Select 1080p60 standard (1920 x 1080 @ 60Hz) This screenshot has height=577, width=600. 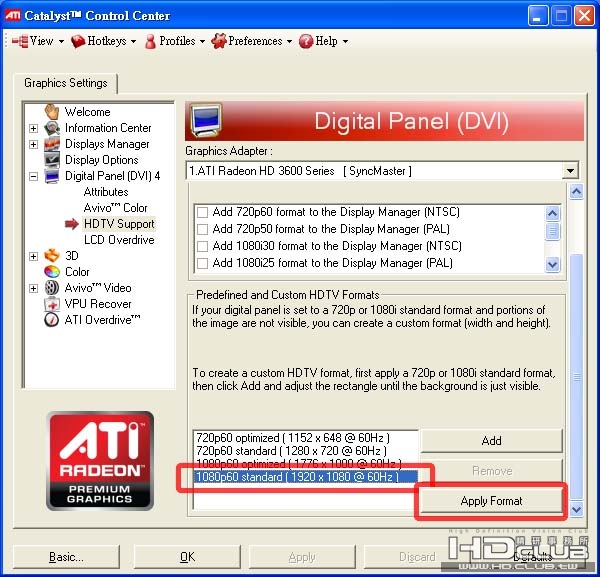pos(305,477)
